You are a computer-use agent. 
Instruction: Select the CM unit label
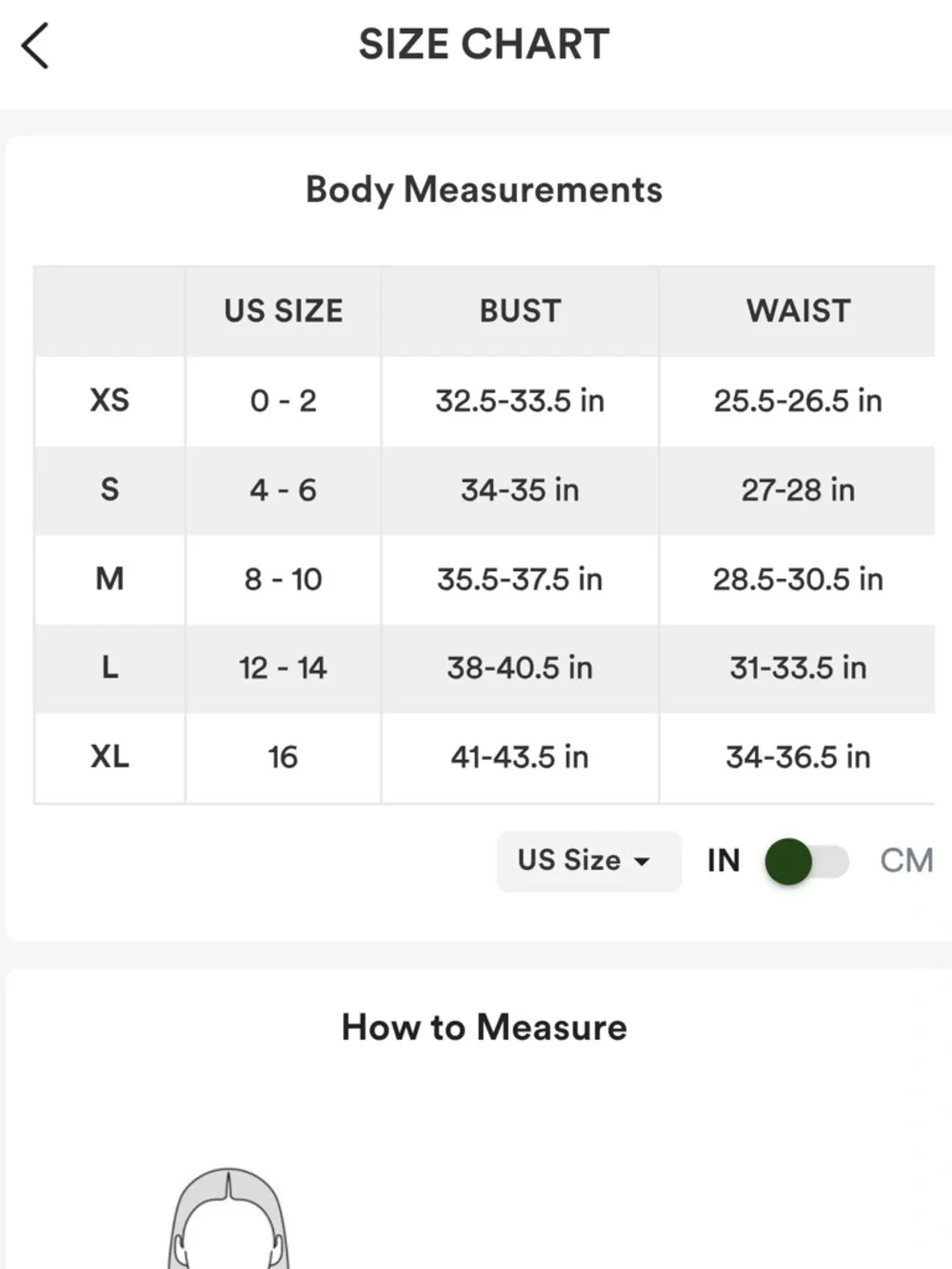(905, 861)
